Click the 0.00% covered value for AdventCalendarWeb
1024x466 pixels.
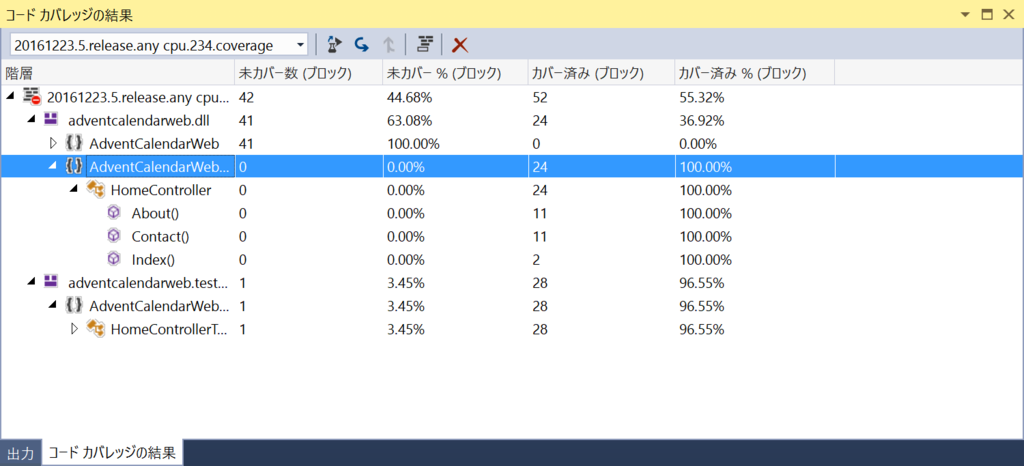coord(697,144)
